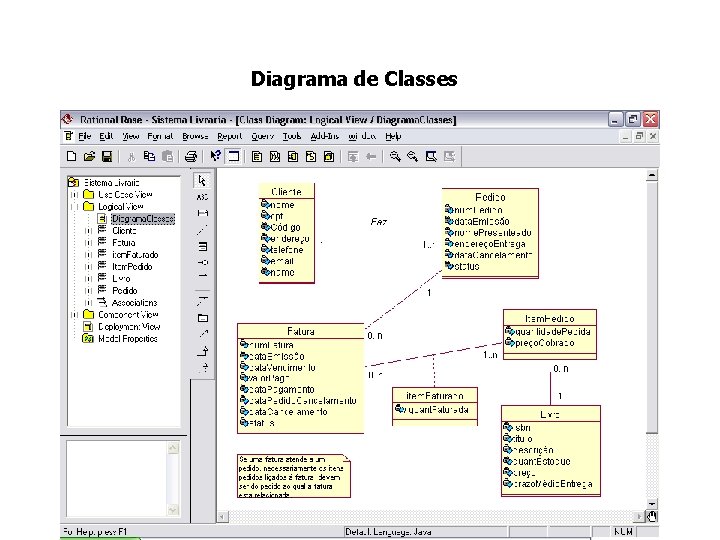Click the Open file toolbar icon
This screenshot has width=720, height=540.
89,157
